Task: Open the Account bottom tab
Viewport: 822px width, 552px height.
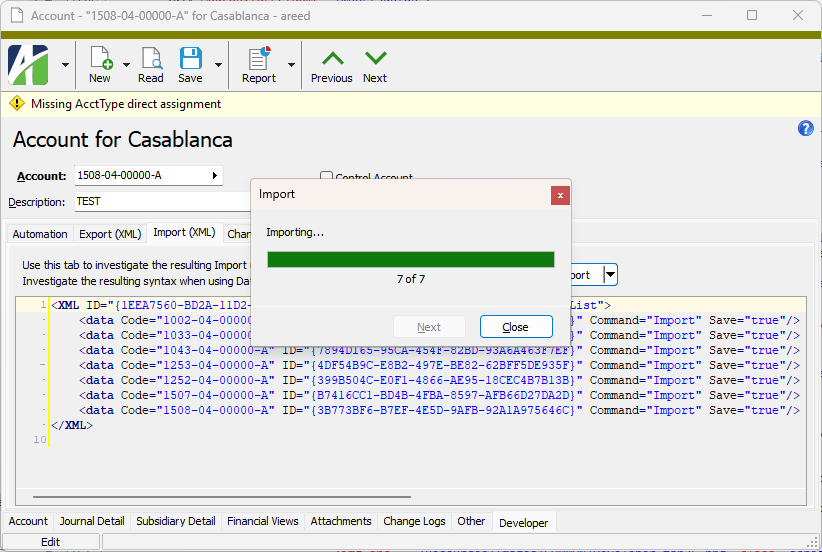Action: coord(28,521)
